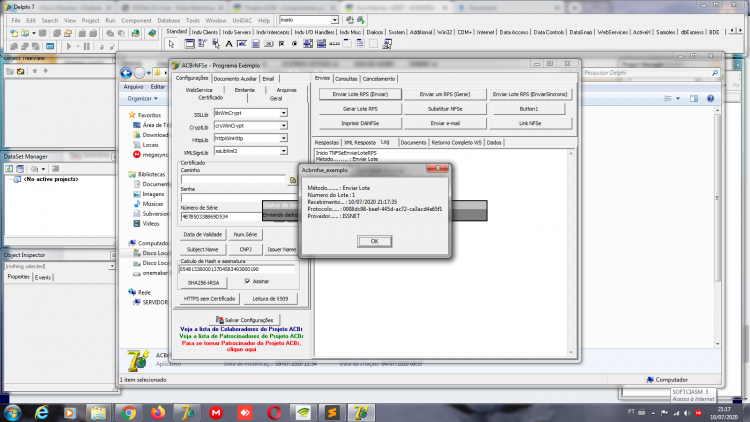Confirm the Acbrnfse_exemplo dialog with OK

(x=375, y=241)
